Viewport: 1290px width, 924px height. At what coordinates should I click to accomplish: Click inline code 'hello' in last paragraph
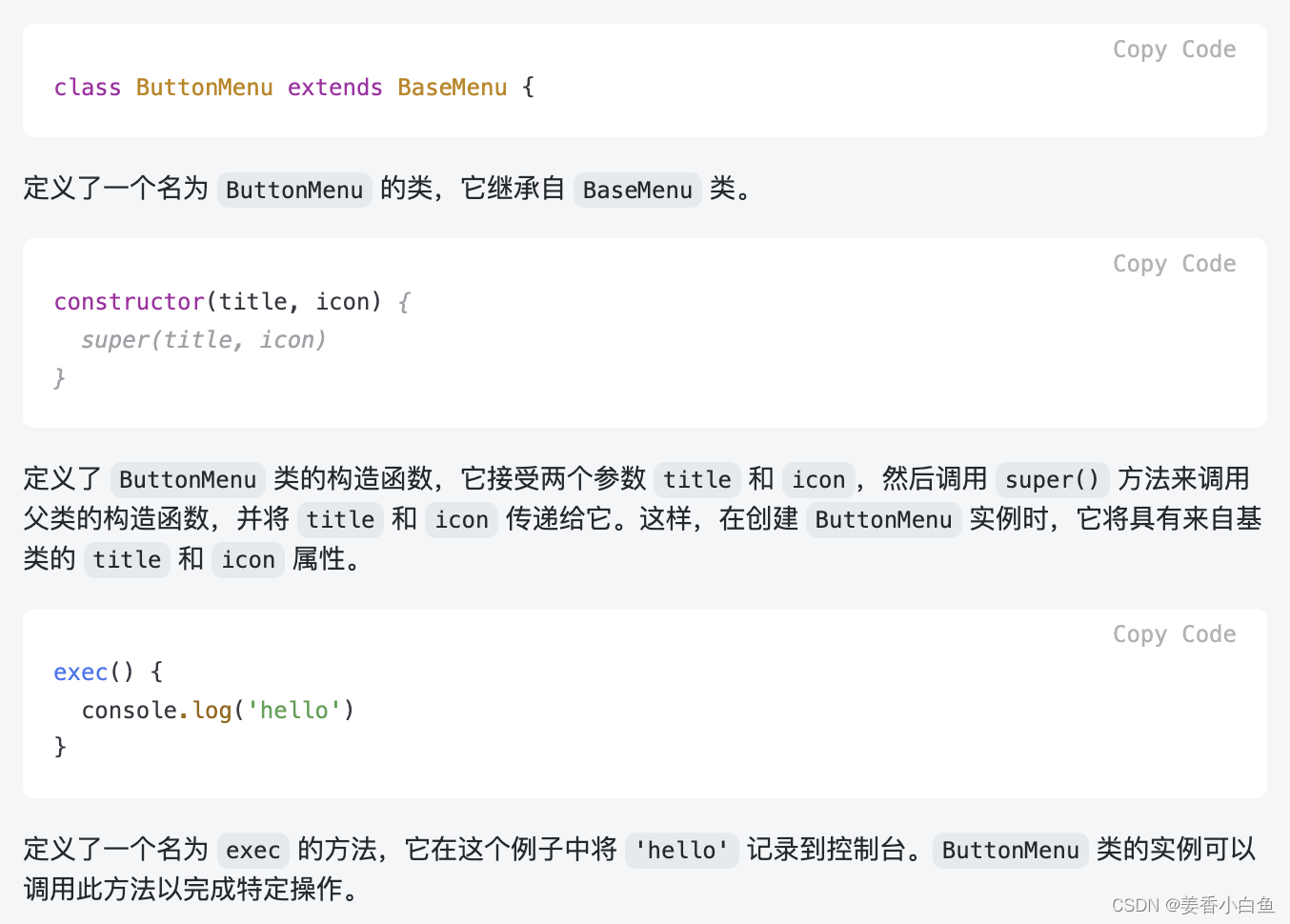pos(682,850)
